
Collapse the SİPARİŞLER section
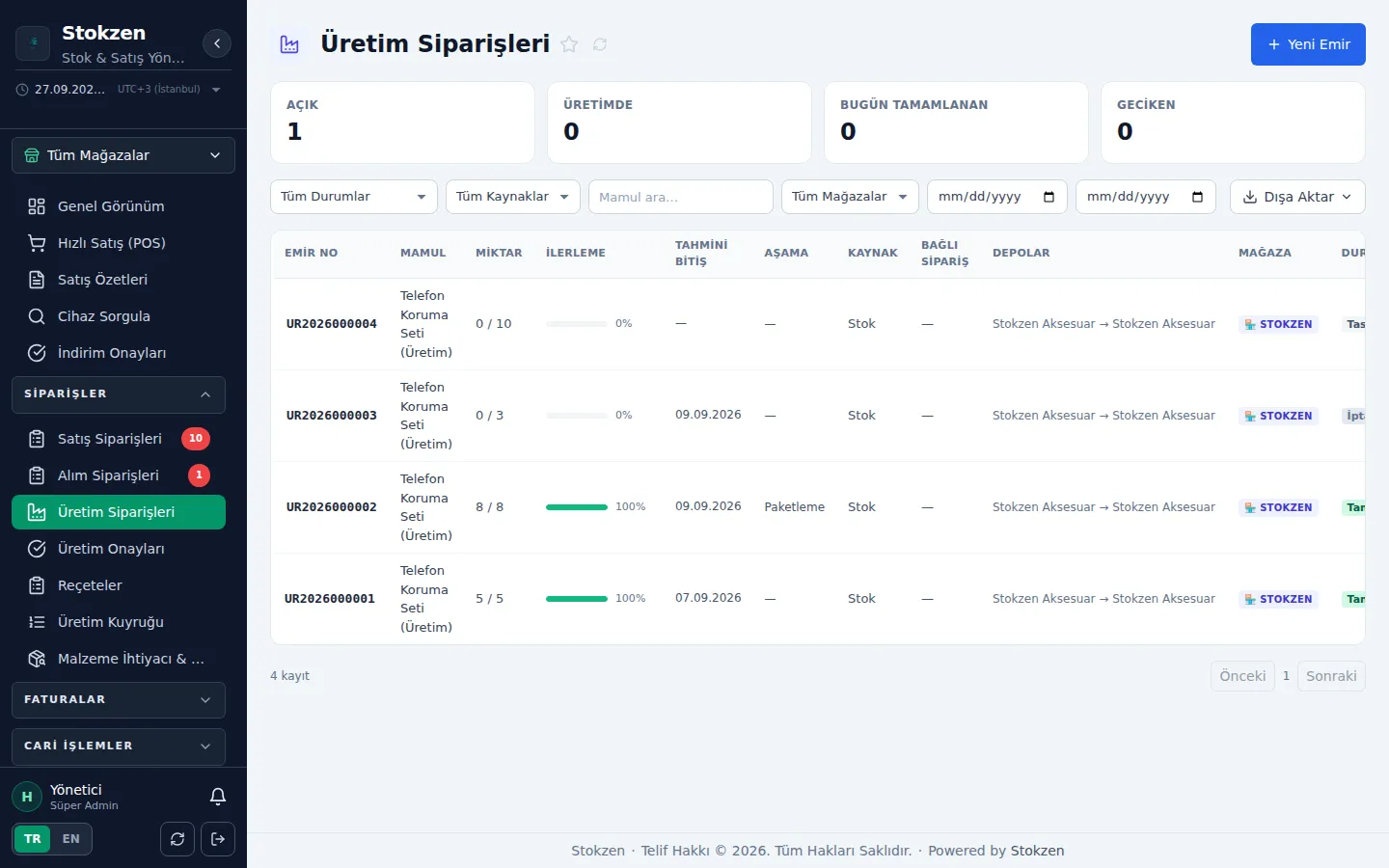click(x=119, y=394)
